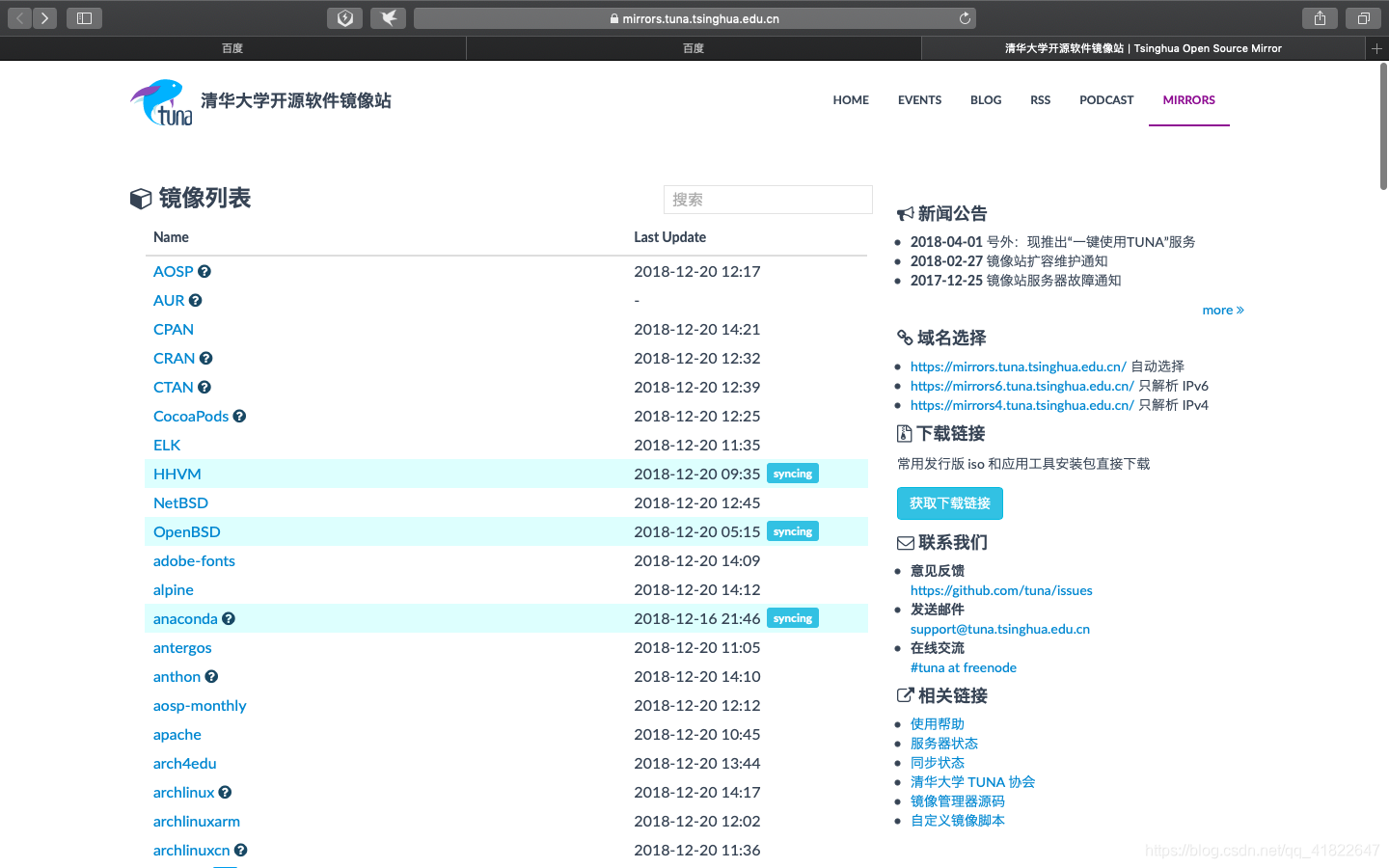Screen dimensions: 1389x868
Task: Open the PODCAST nav item
Action: 1106,100
